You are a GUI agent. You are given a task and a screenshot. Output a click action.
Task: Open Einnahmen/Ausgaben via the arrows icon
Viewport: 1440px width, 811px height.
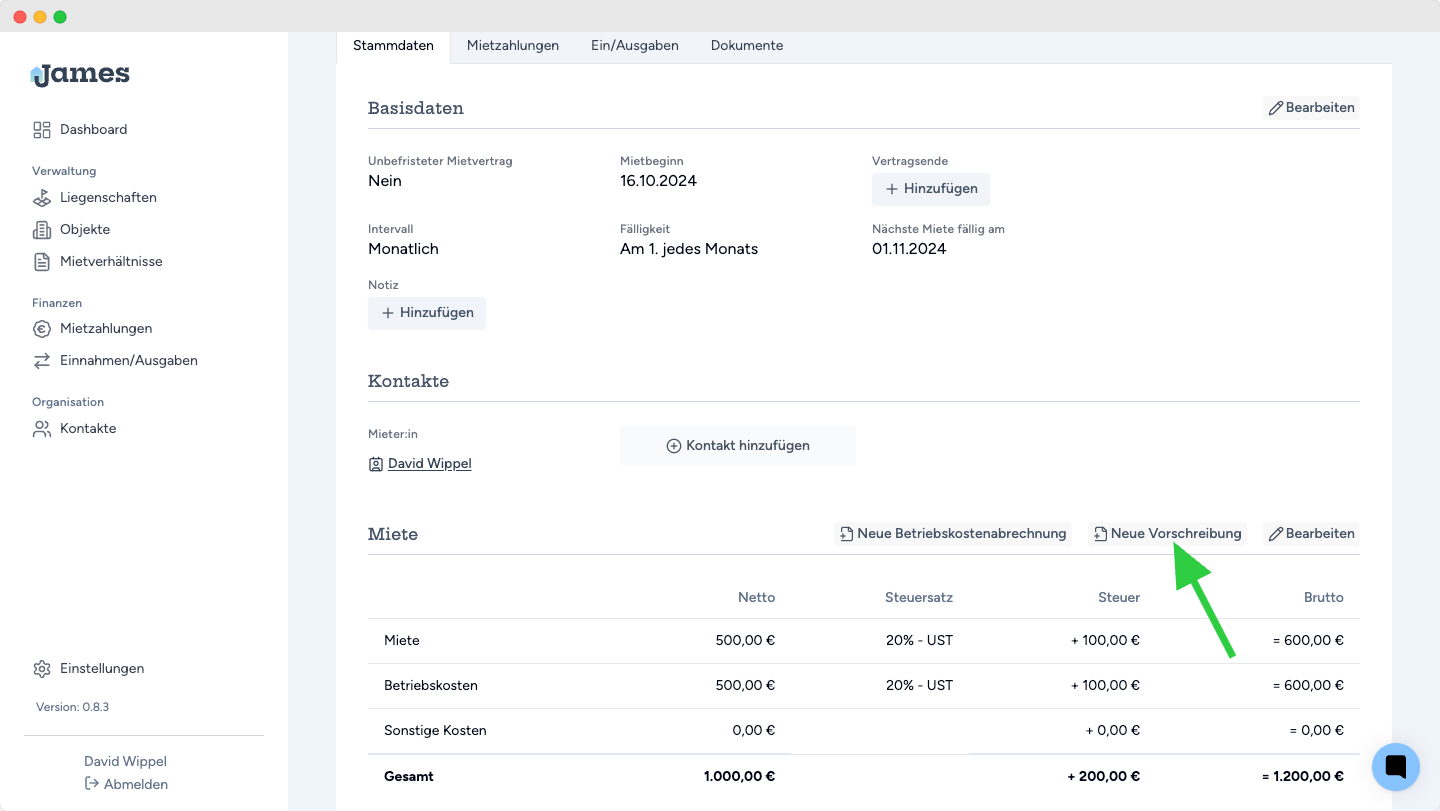coord(42,361)
